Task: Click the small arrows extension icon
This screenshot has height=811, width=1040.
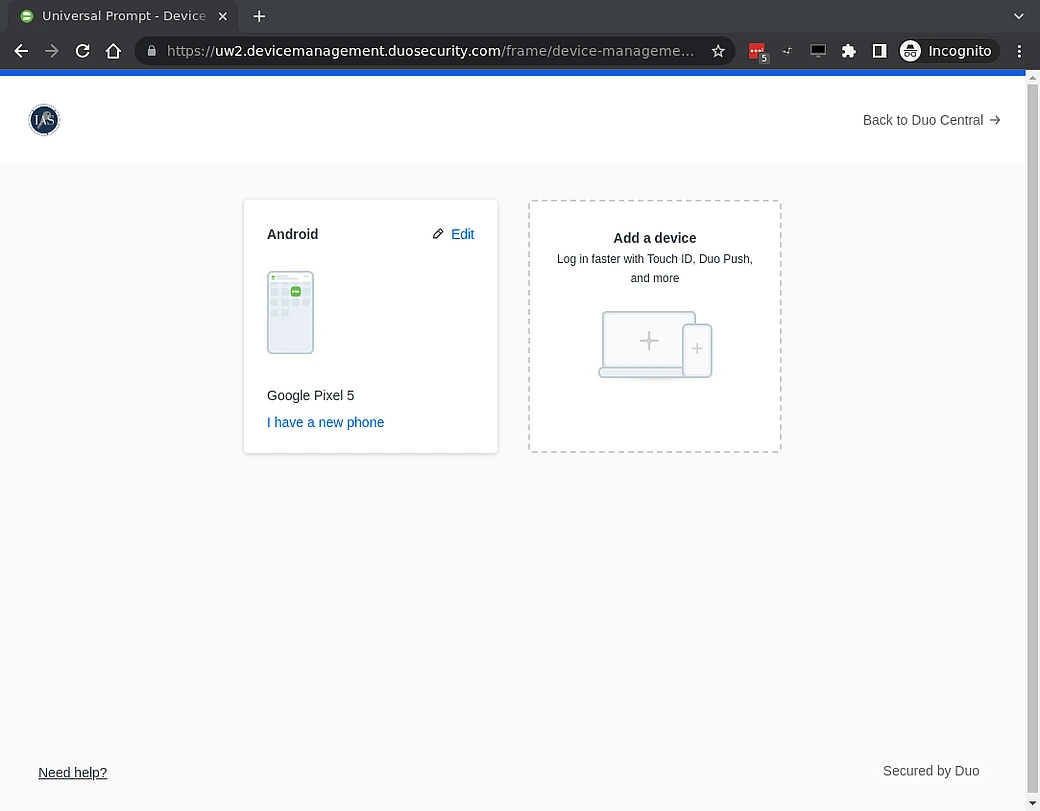Action: 787,50
